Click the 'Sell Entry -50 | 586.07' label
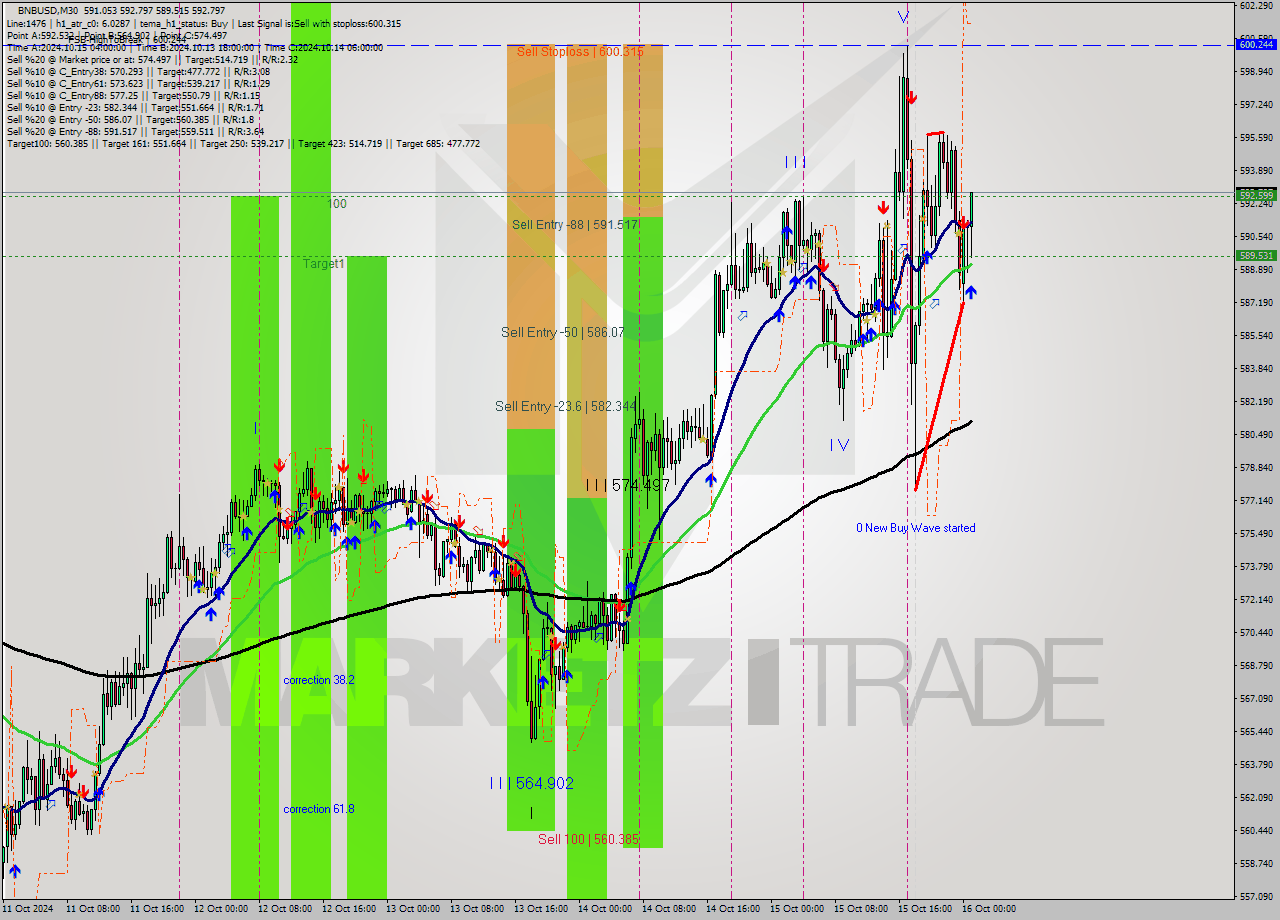Image resolution: width=1280 pixels, height=920 pixels. pyautogui.click(x=563, y=332)
